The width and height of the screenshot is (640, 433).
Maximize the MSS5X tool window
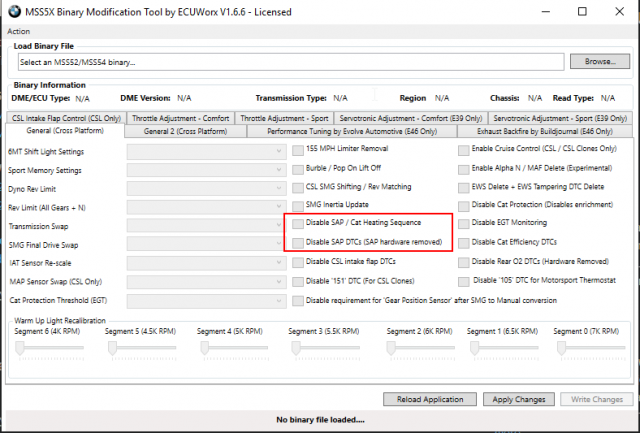[582, 12]
